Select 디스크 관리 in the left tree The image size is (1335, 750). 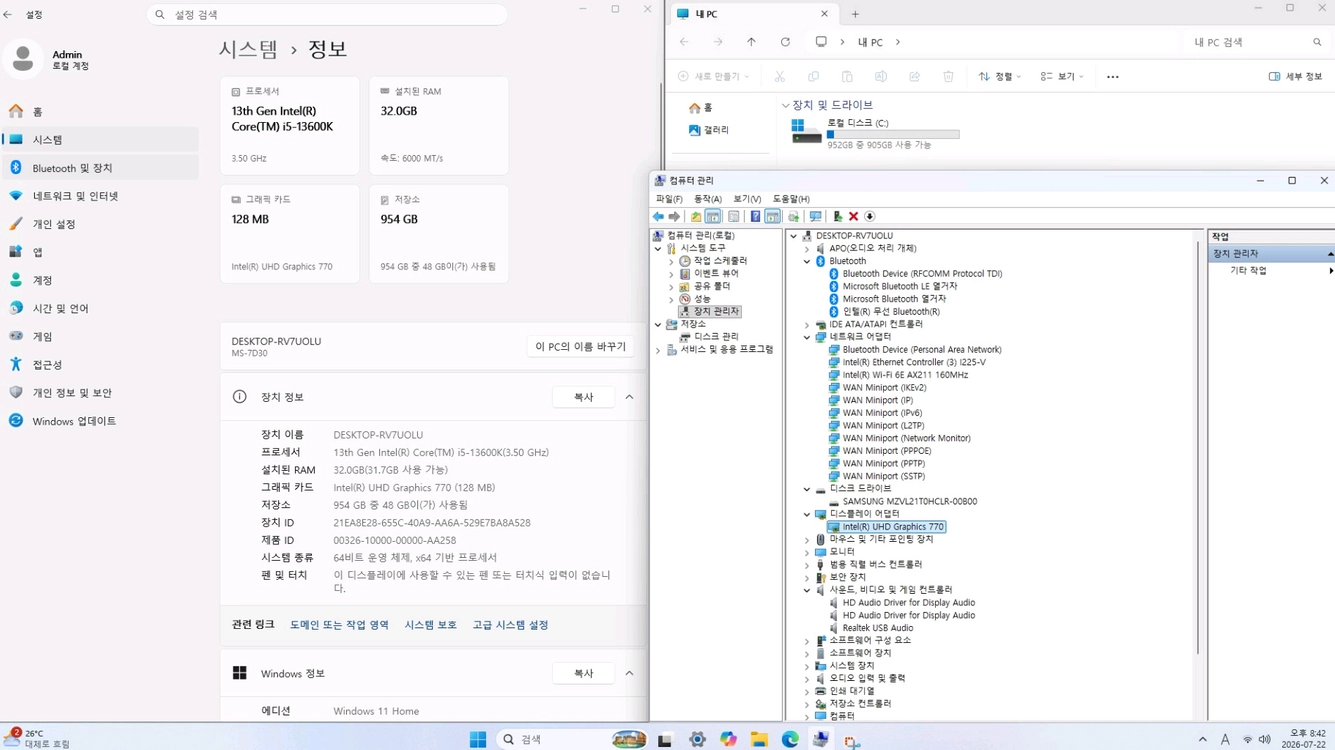pos(716,337)
